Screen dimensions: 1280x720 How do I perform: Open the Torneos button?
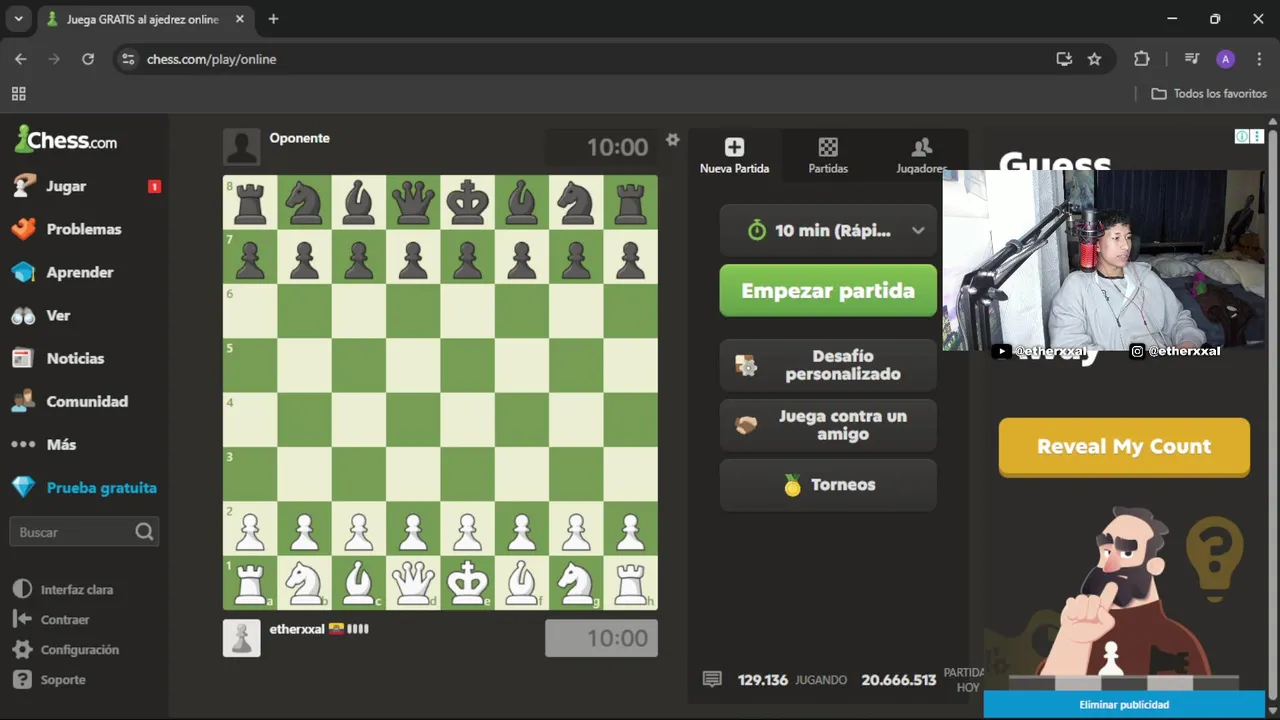pyautogui.click(x=828, y=485)
